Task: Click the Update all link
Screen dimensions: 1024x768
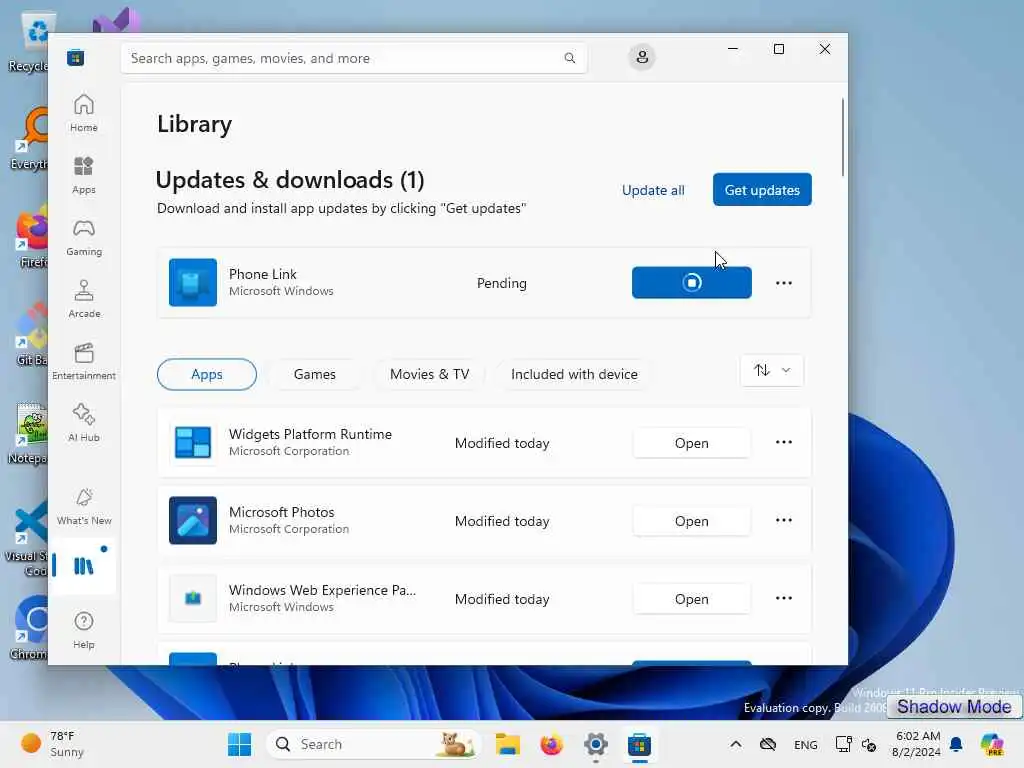Action: [x=653, y=190]
